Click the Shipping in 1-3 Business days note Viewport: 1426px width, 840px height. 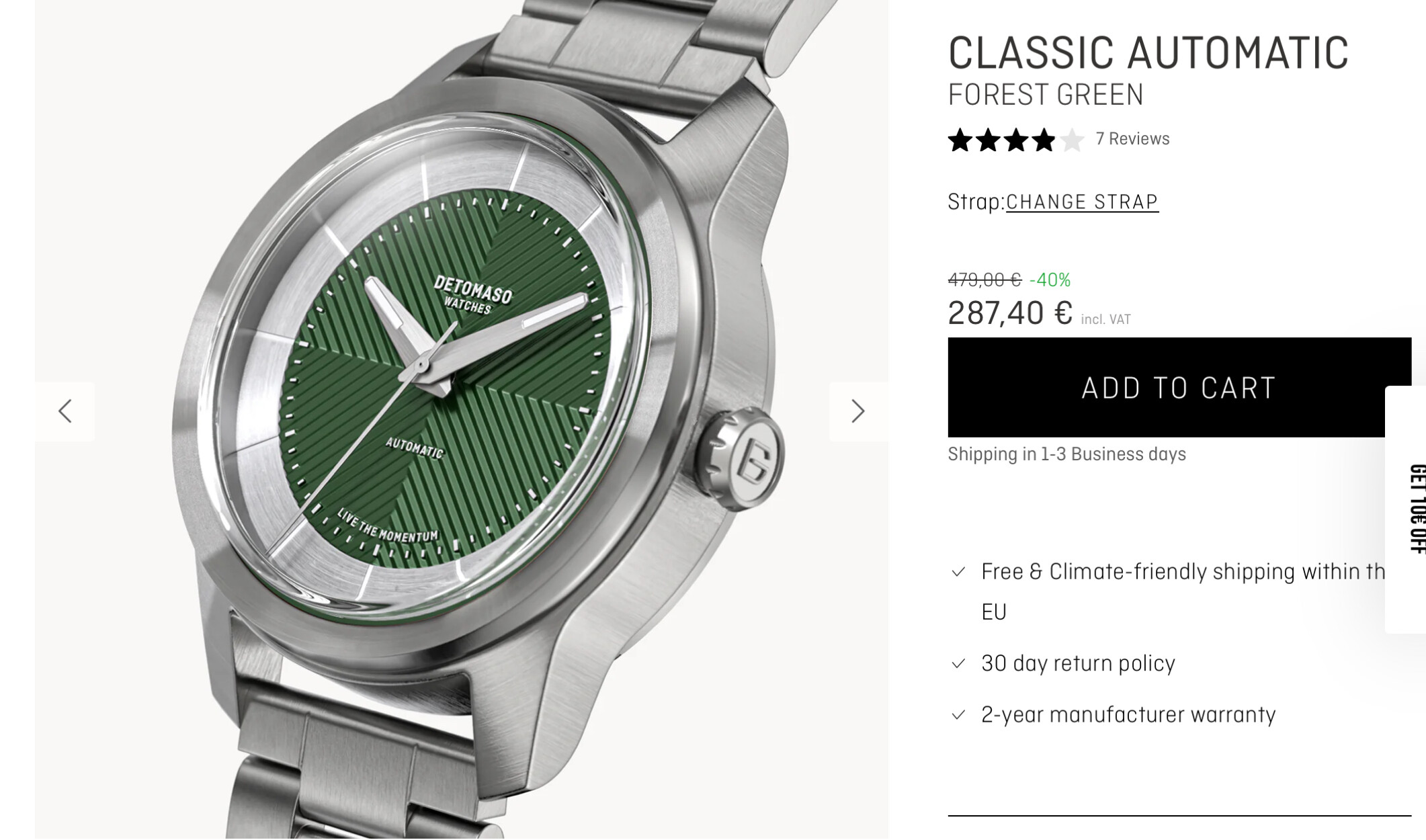[x=1067, y=455]
